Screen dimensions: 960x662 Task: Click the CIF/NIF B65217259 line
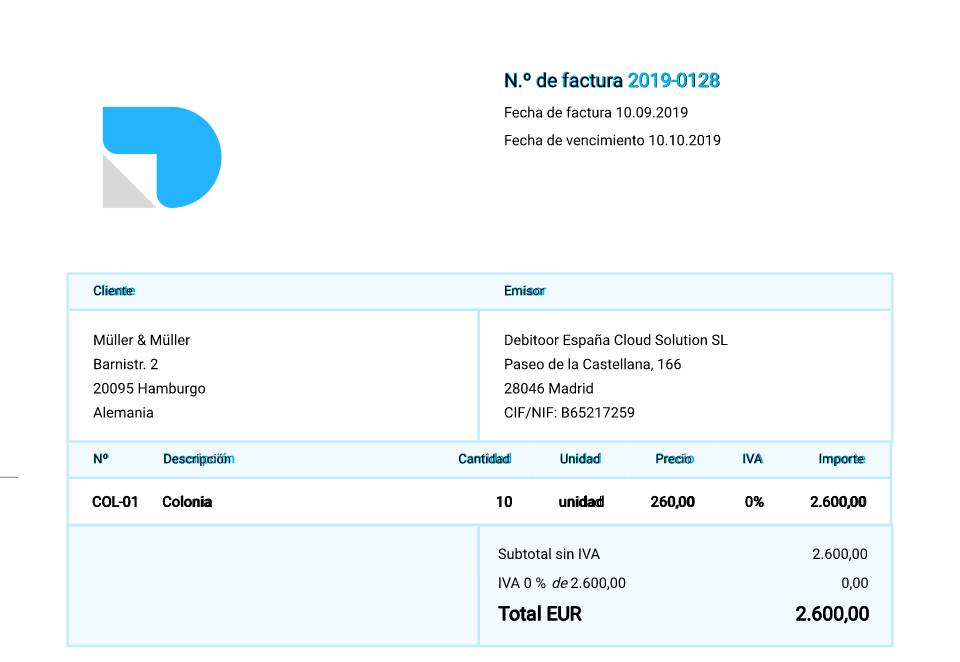(x=569, y=413)
